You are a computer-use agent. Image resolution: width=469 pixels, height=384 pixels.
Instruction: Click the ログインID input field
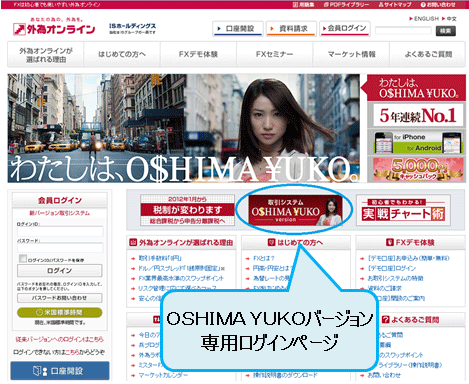(x=60, y=232)
